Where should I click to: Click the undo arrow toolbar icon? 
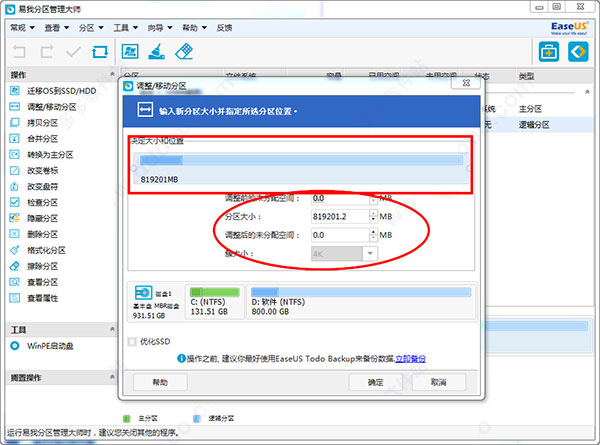19,51
